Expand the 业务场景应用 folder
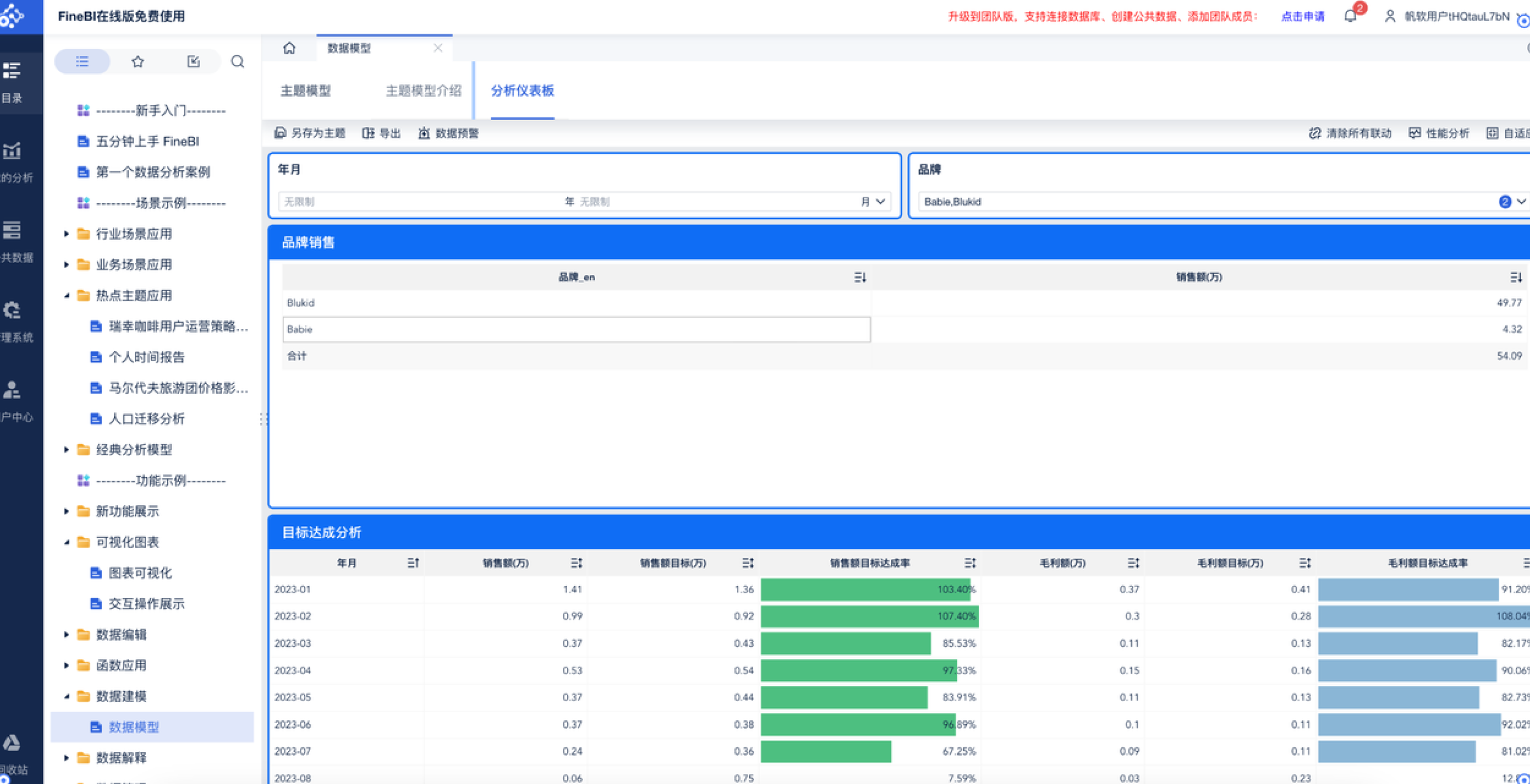Viewport: 1530px width, 784px height. [66, 265]
